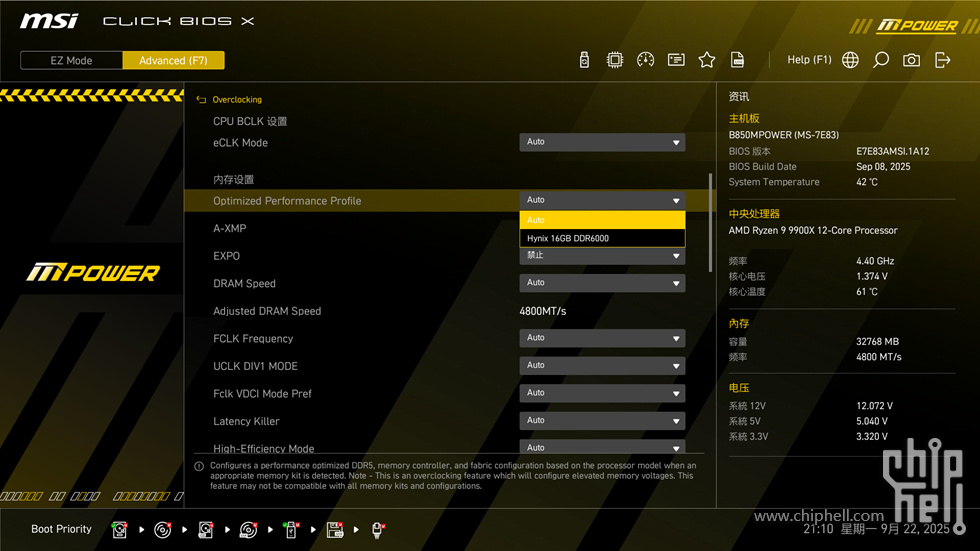Click the eCLK Mode label
Screen dimensions: 980x551
click(240, 143)
